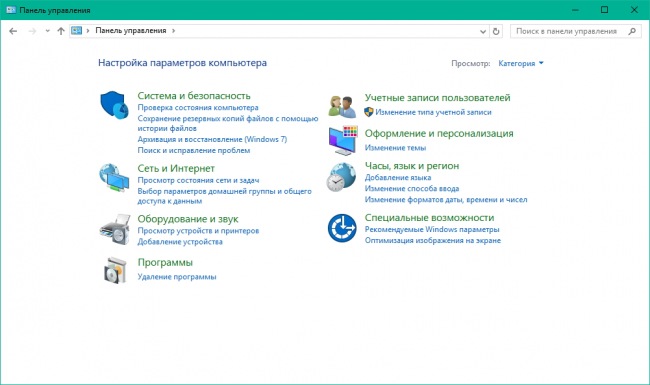Screen dimensions: 650x385
Task: Click Изменение способа ввода link
Action: [x=412, y=189]
